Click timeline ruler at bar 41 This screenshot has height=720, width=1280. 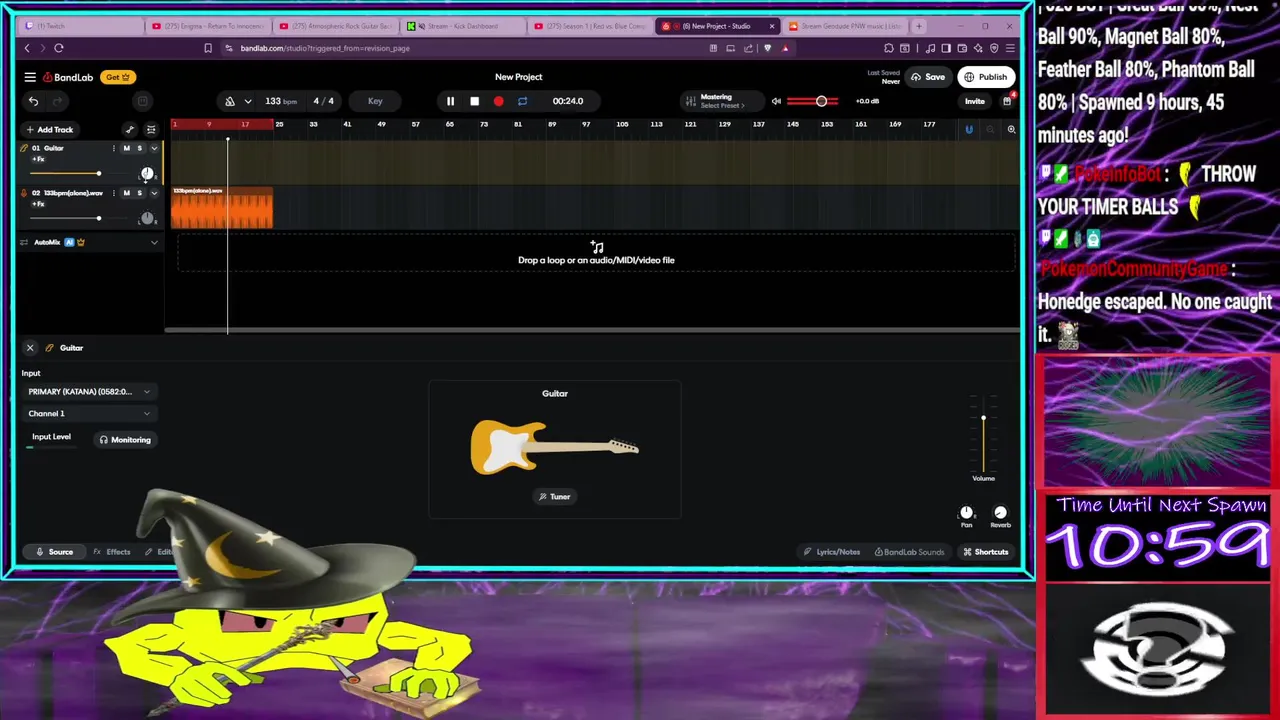coord(347,124)
